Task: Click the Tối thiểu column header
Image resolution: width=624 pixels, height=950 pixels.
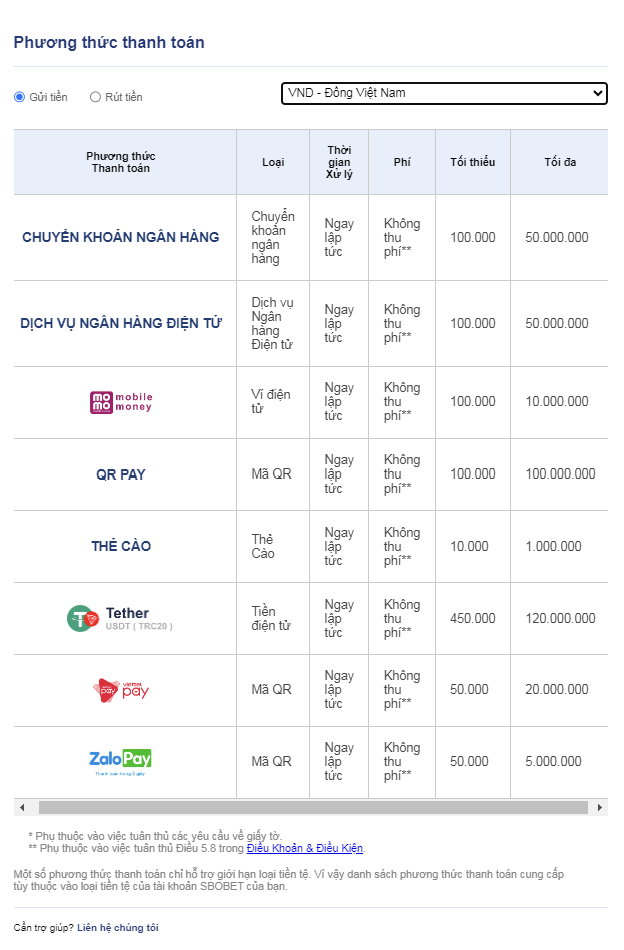Action: 473,162
